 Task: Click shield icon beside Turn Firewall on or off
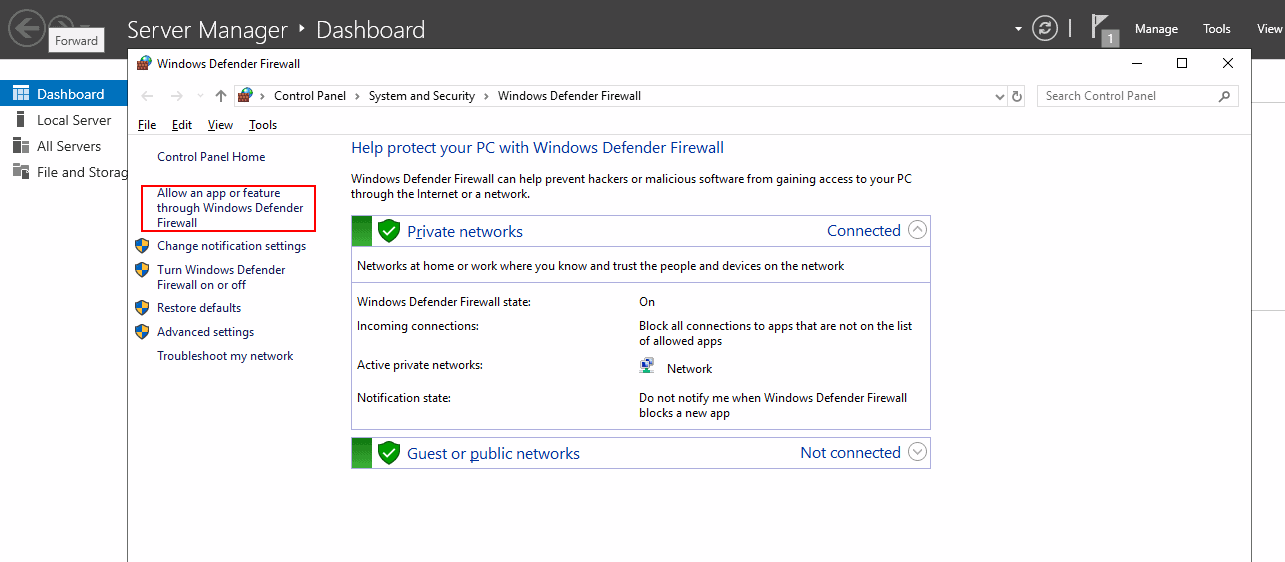point(142,269)
